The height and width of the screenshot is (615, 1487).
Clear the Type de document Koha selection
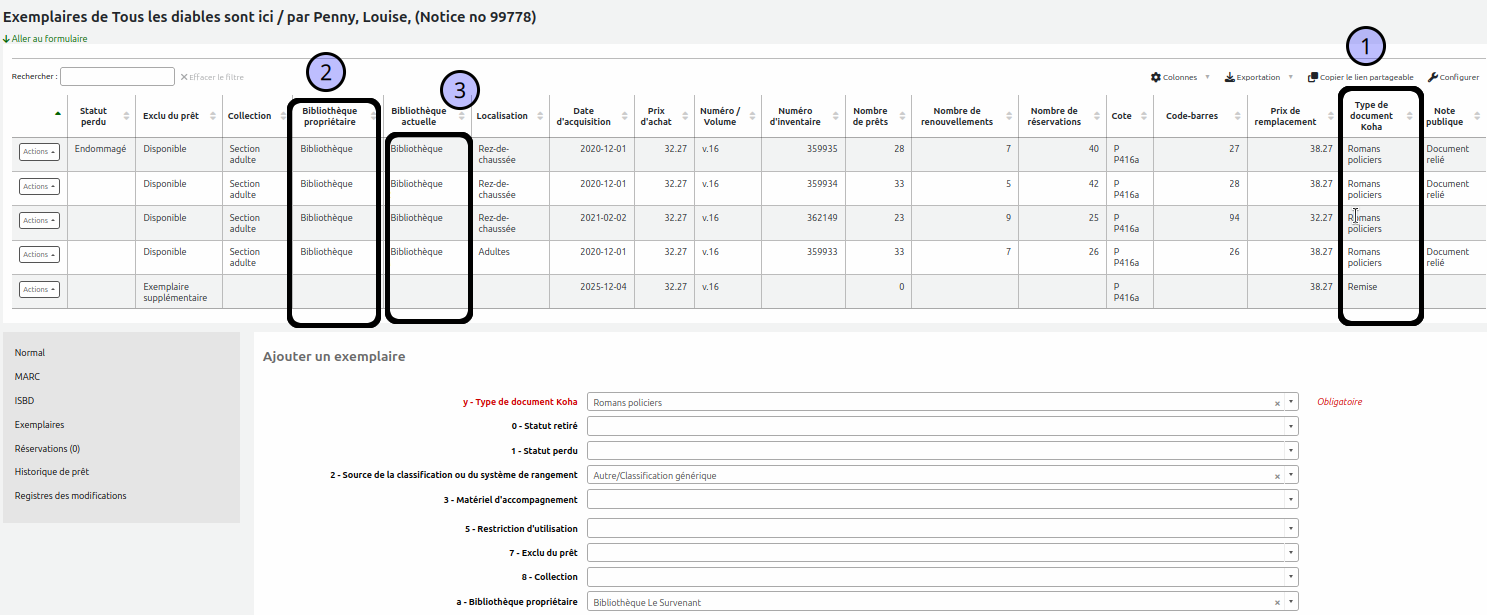point(1277,403)
